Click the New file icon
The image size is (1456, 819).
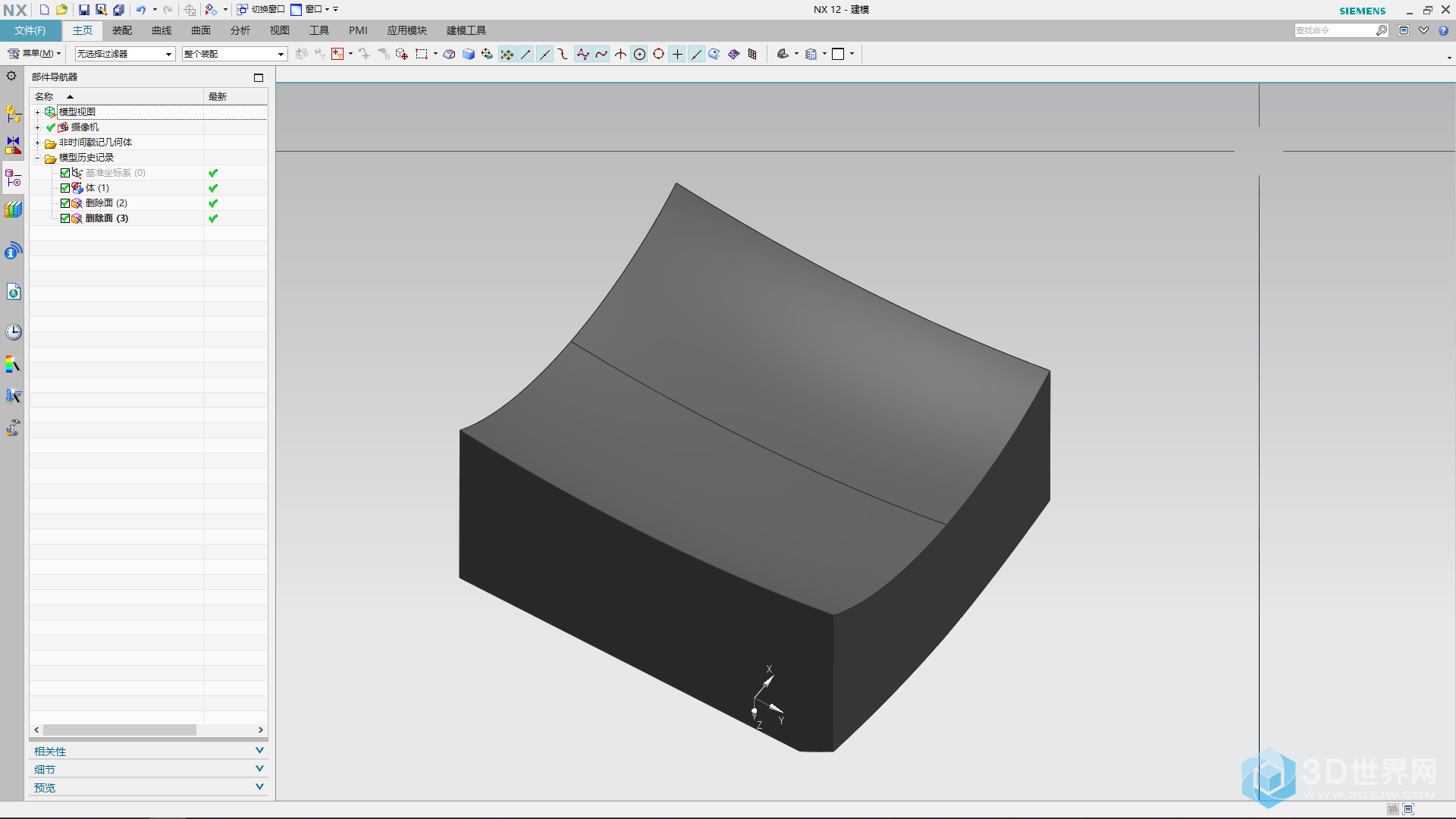point(44,10)
